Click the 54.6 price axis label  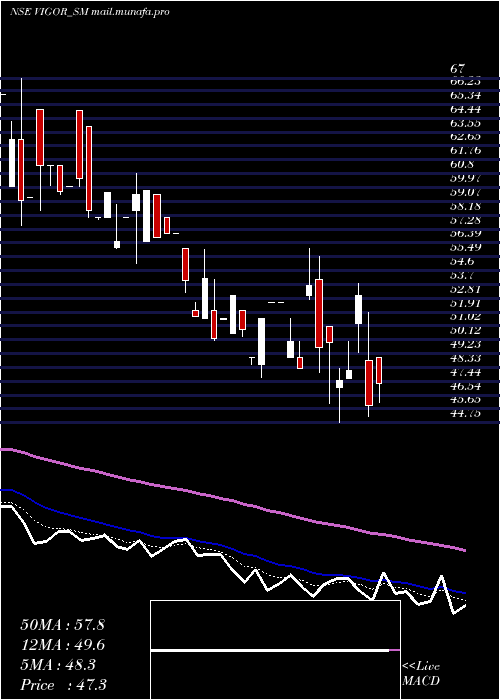462,261
